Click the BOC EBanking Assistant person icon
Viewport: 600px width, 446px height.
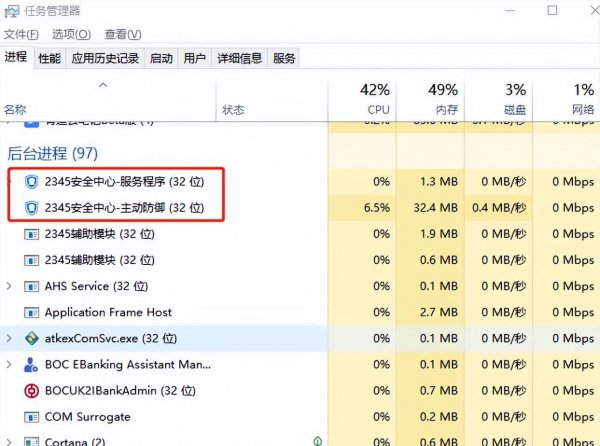point(31,365)
